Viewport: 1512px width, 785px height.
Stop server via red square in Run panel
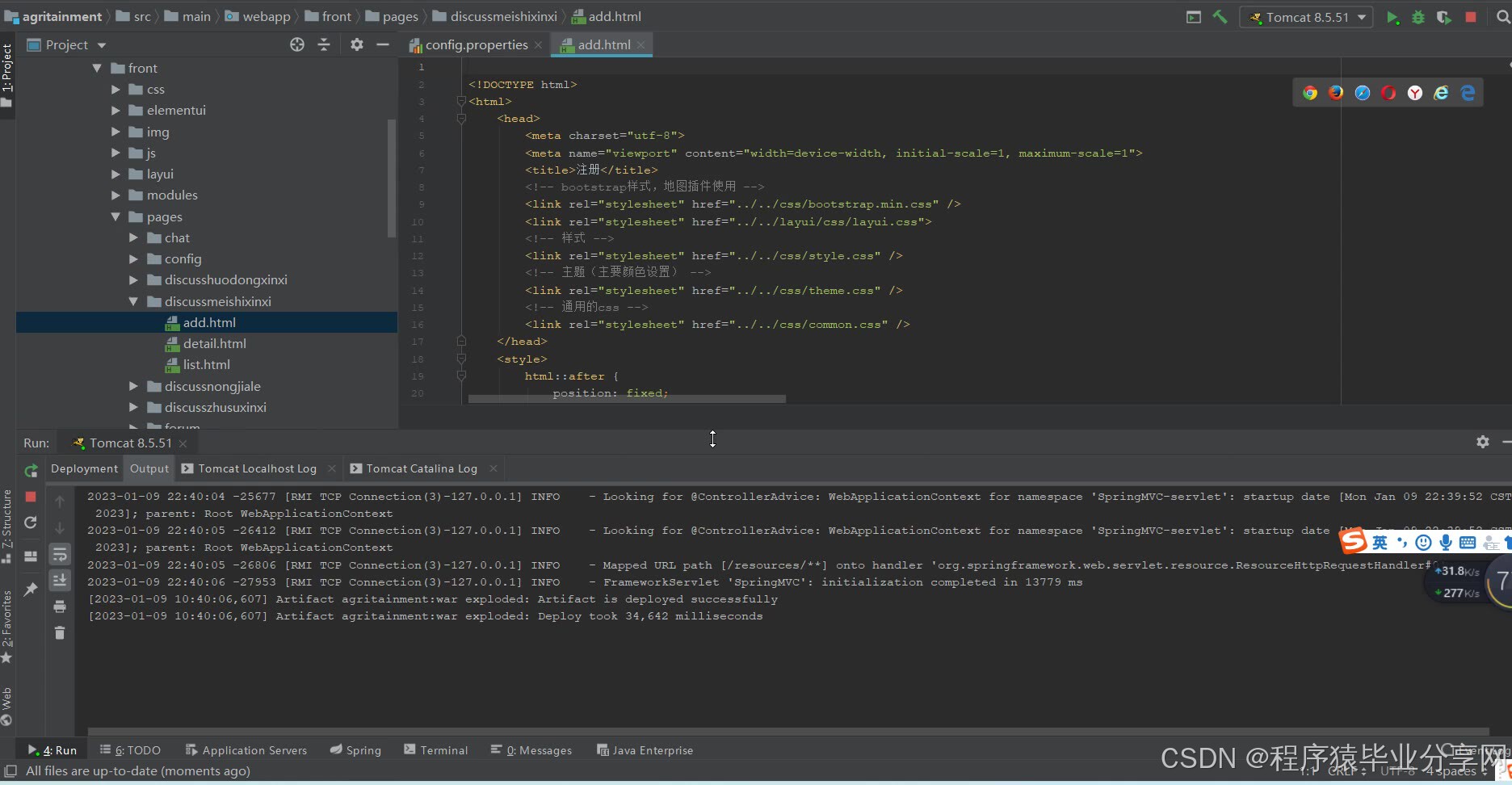coord(31,497)
